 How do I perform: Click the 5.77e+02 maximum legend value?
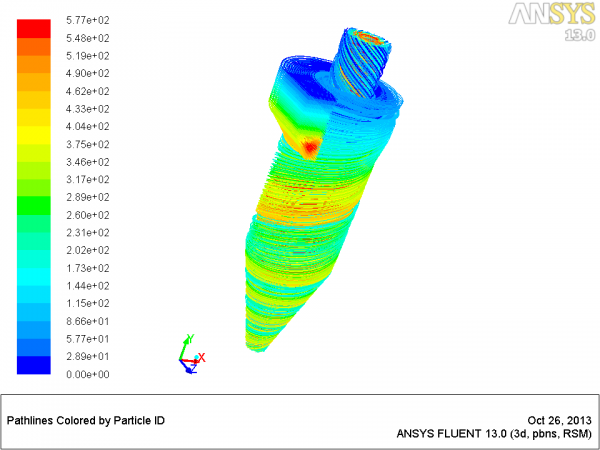click(88, 20)
